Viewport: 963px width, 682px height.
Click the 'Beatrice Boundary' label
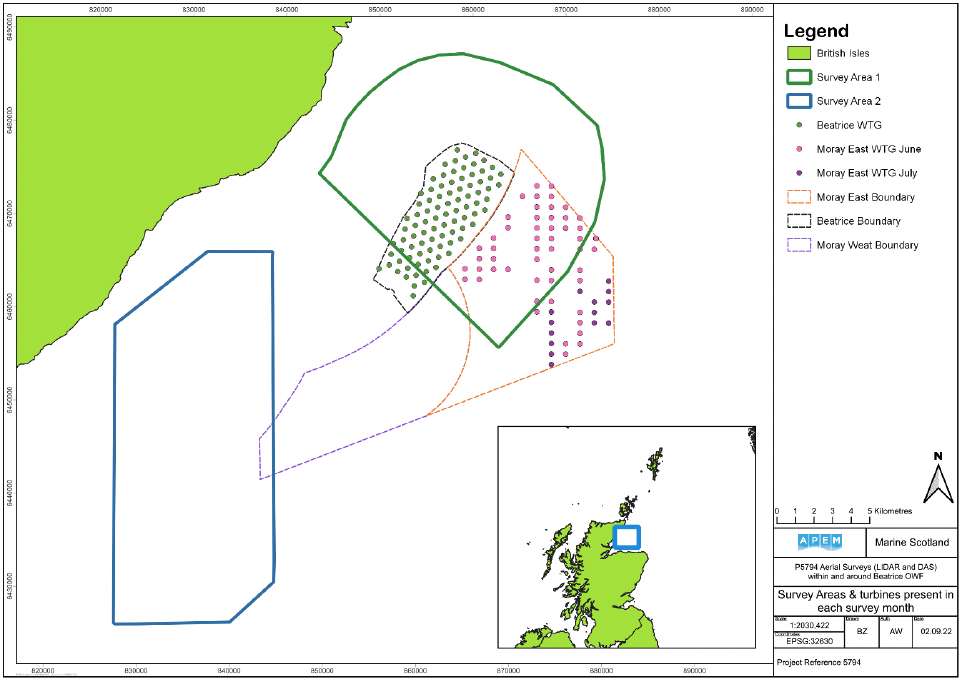click(859, 221)
